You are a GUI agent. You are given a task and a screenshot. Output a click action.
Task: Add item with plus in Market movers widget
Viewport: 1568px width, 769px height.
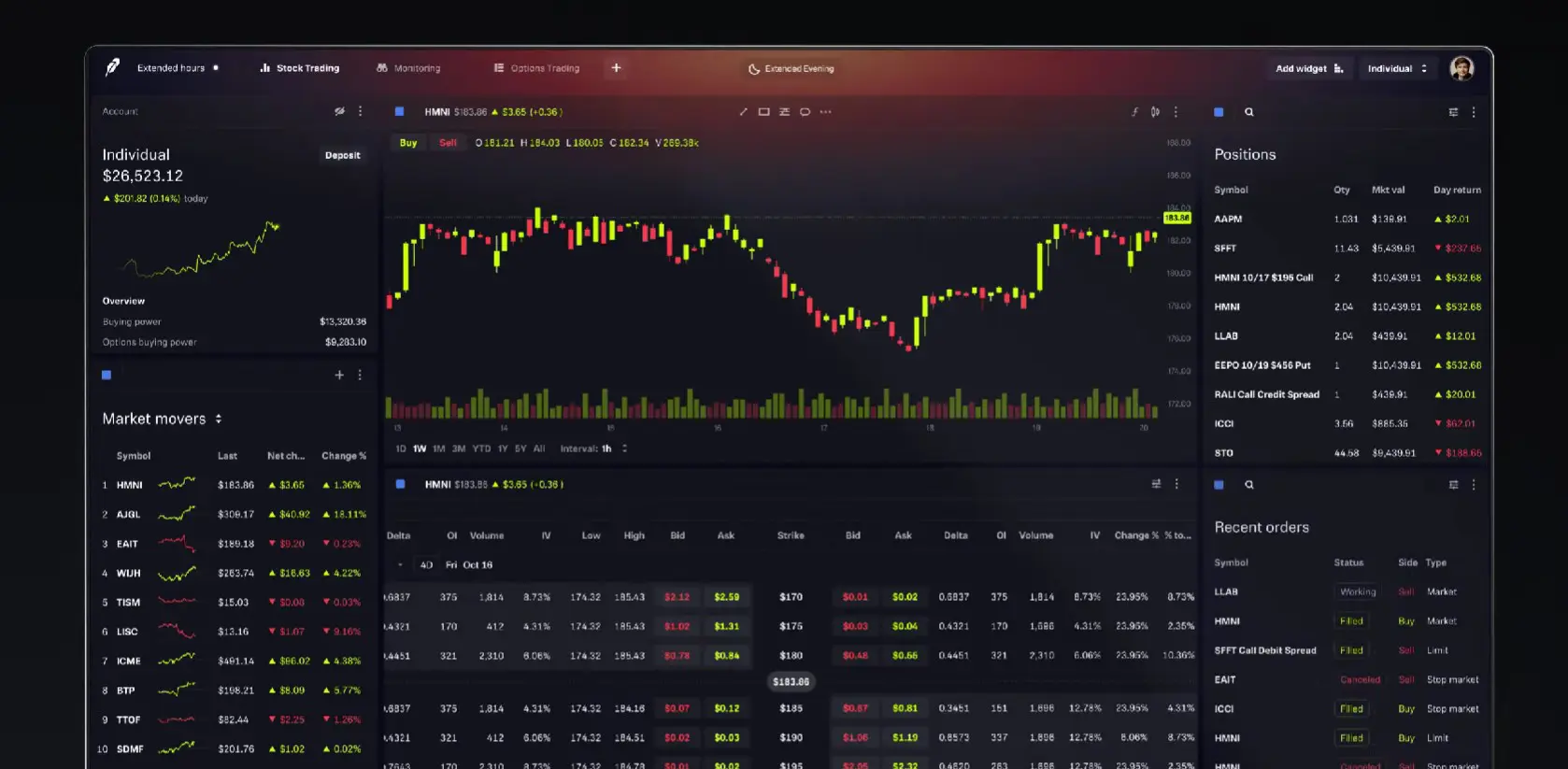[x=339, y=375]
